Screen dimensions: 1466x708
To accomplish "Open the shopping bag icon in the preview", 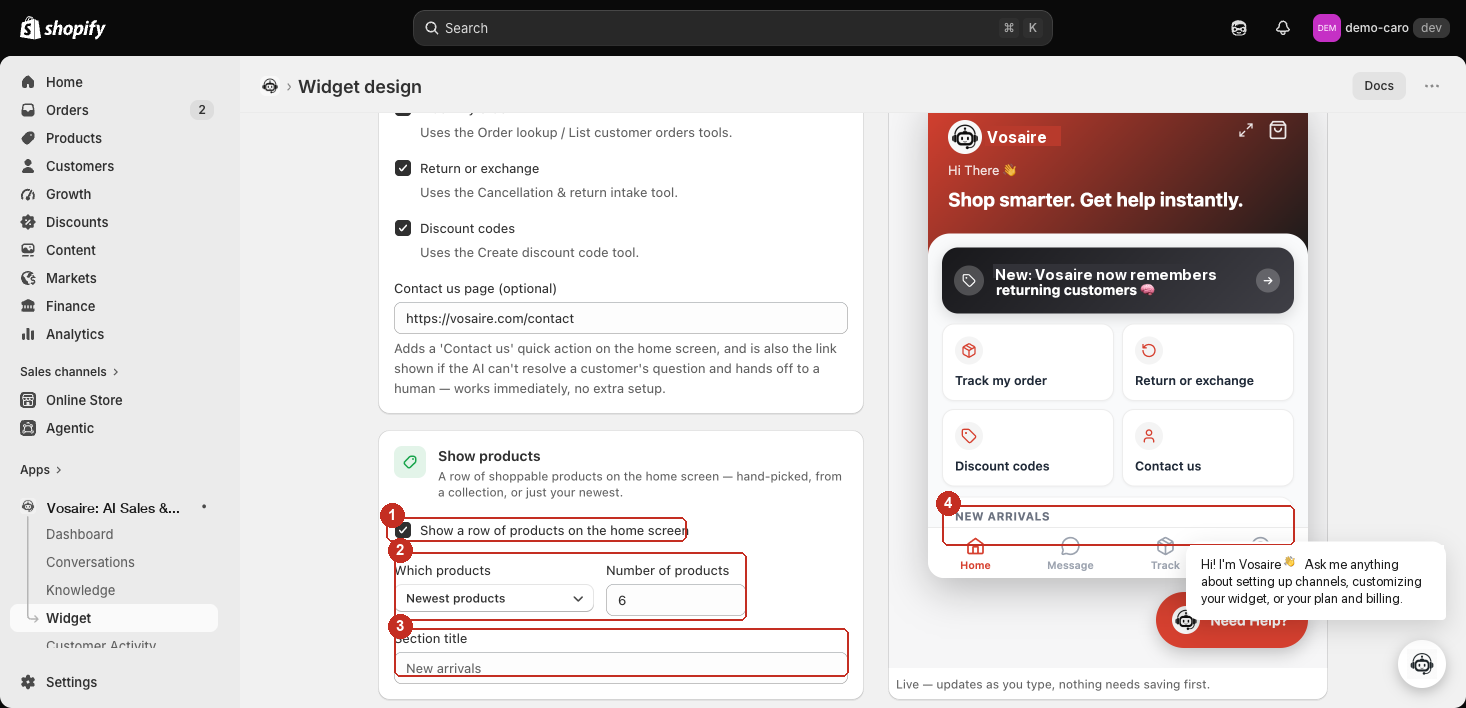I will [x=1278, y=130].
